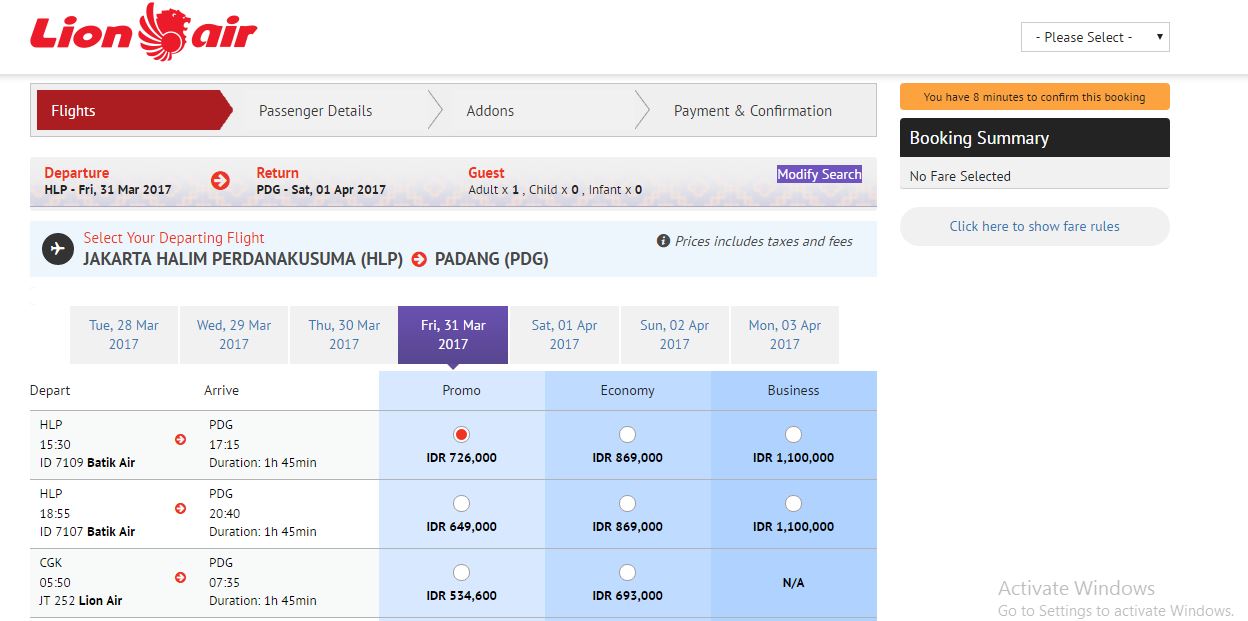
Task: Select Economy fare IDR 869,000 for ID 7107
Action: 627,504
